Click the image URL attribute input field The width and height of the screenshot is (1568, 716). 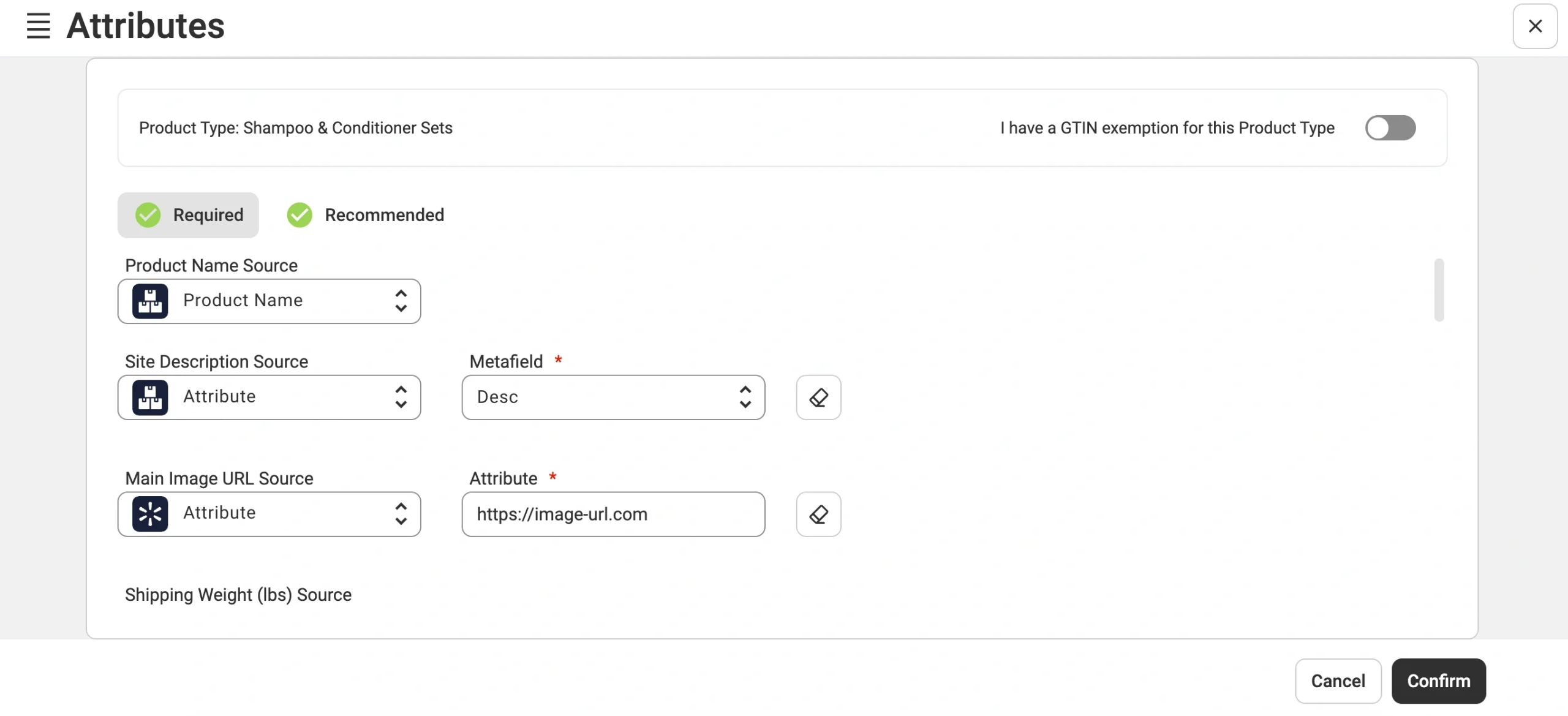point(612,514)
